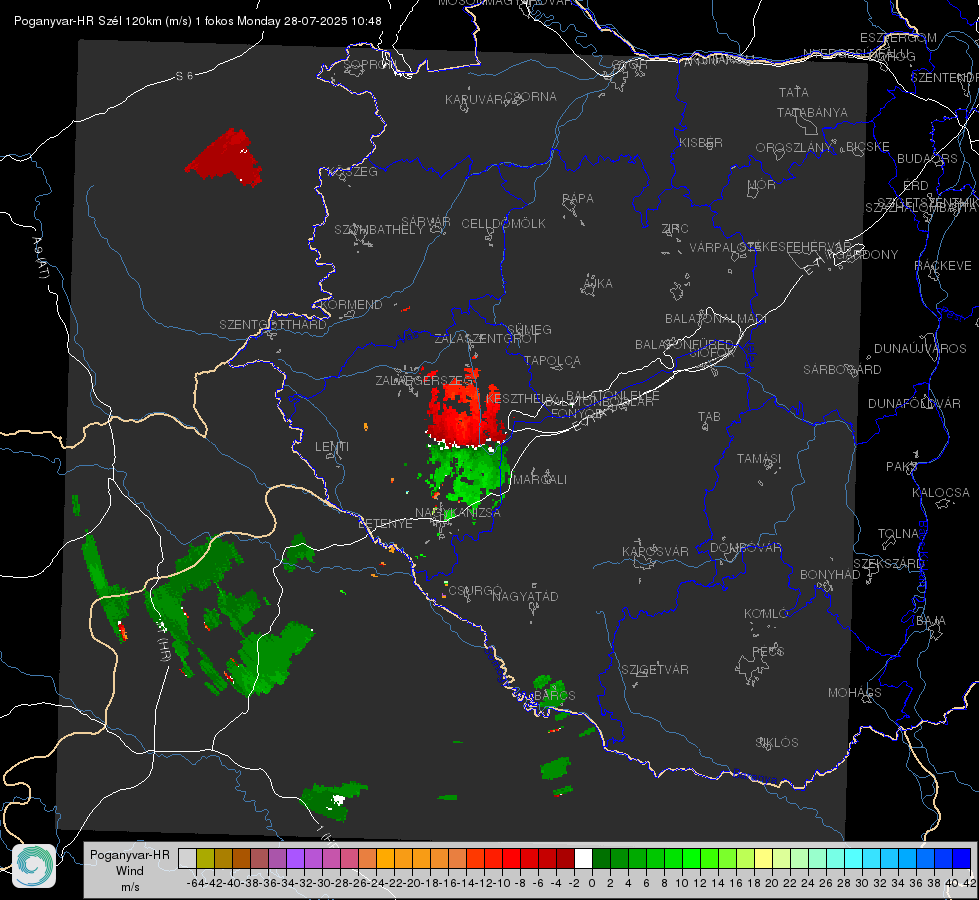This screenshot has height=900, width=979.
Task: Select the CSURGO label
Action: click(x=475, y=591)
